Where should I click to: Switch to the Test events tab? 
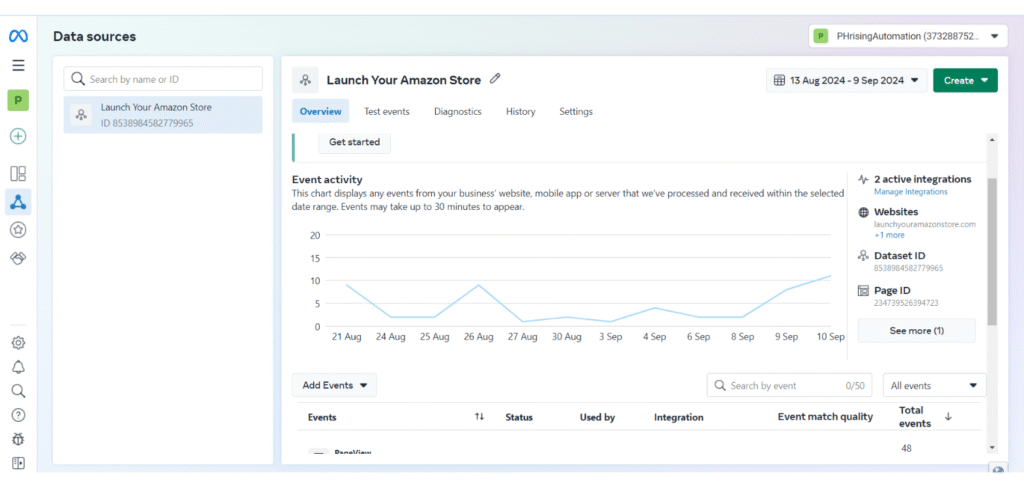[387, 112]
